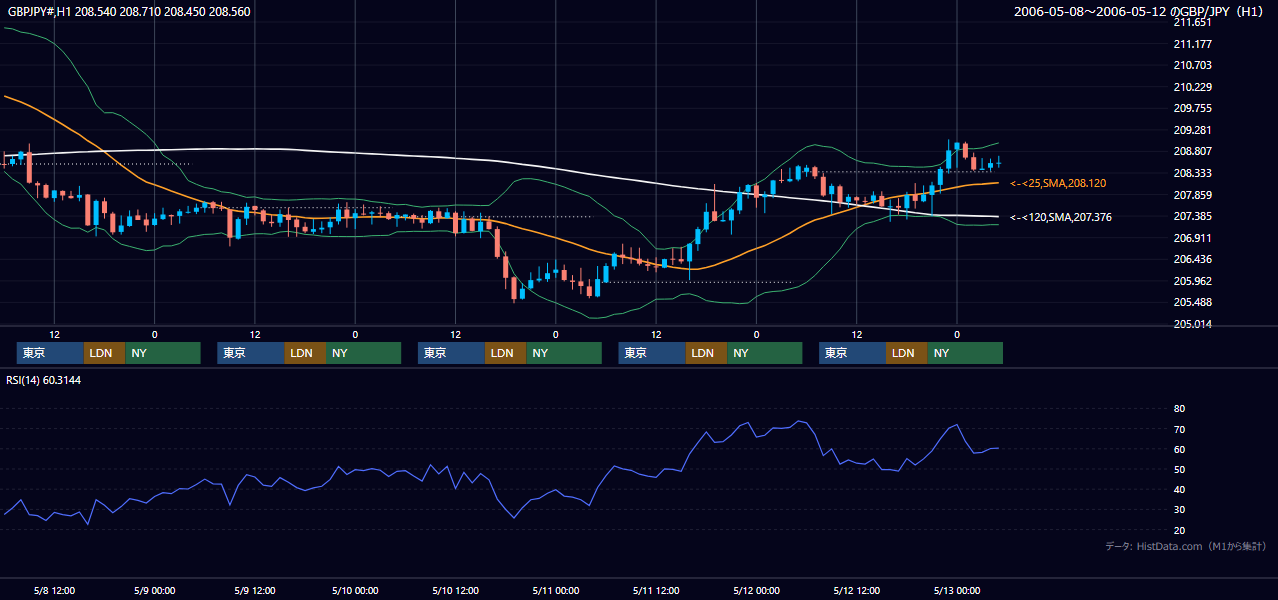Click the leftmost NY session block
The image size is (1278, 600).
163,353
